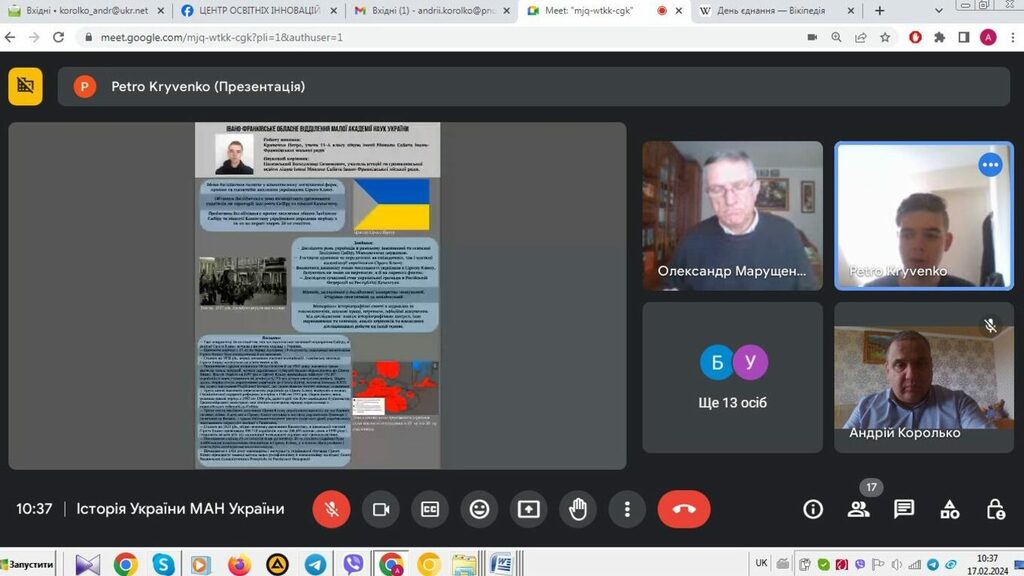Open the activities panel
Image resolution: width=1024 pixels, height=576 pixels.
coord(950,509)
